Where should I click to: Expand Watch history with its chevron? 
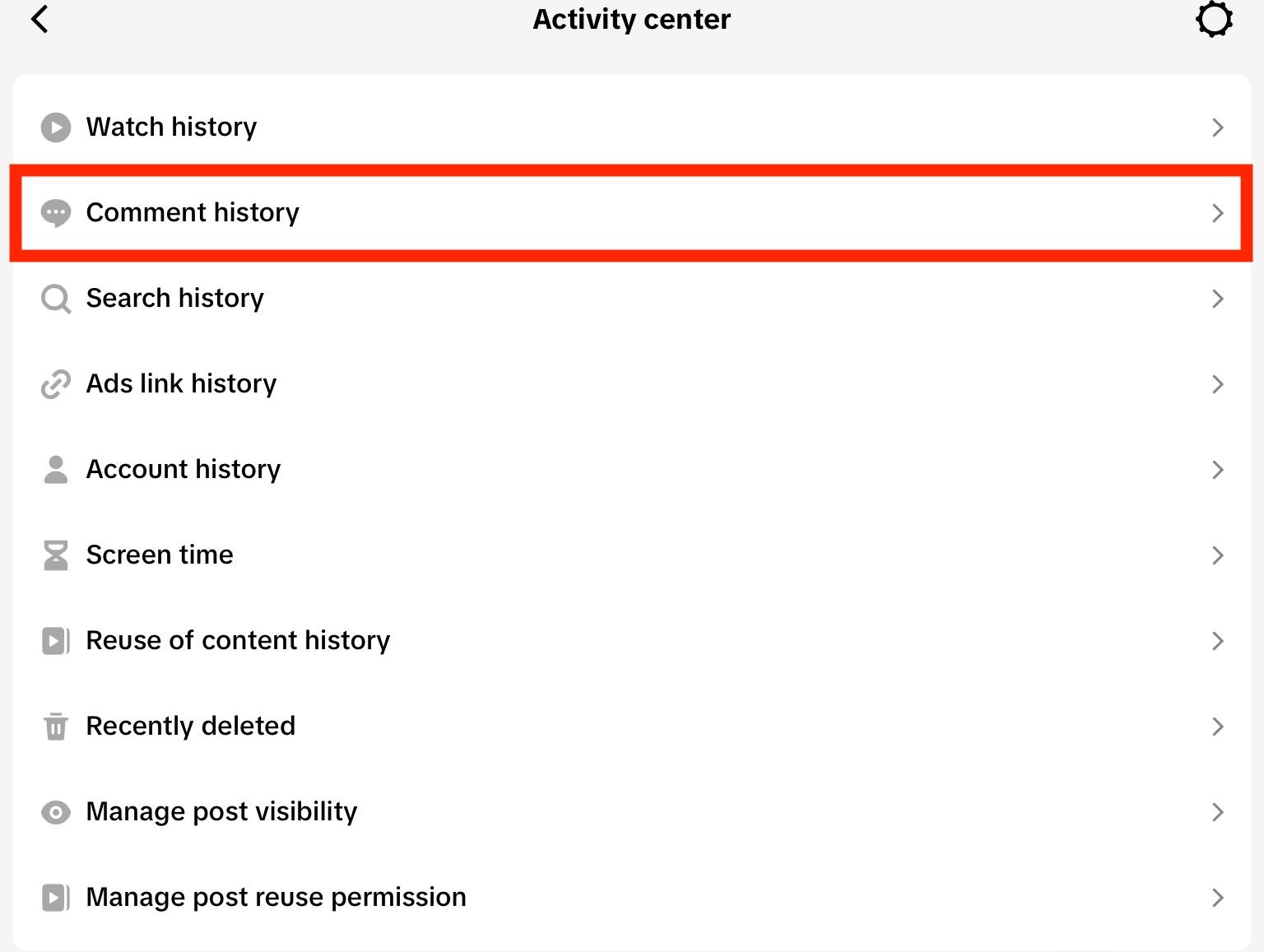click(1217, 128)
